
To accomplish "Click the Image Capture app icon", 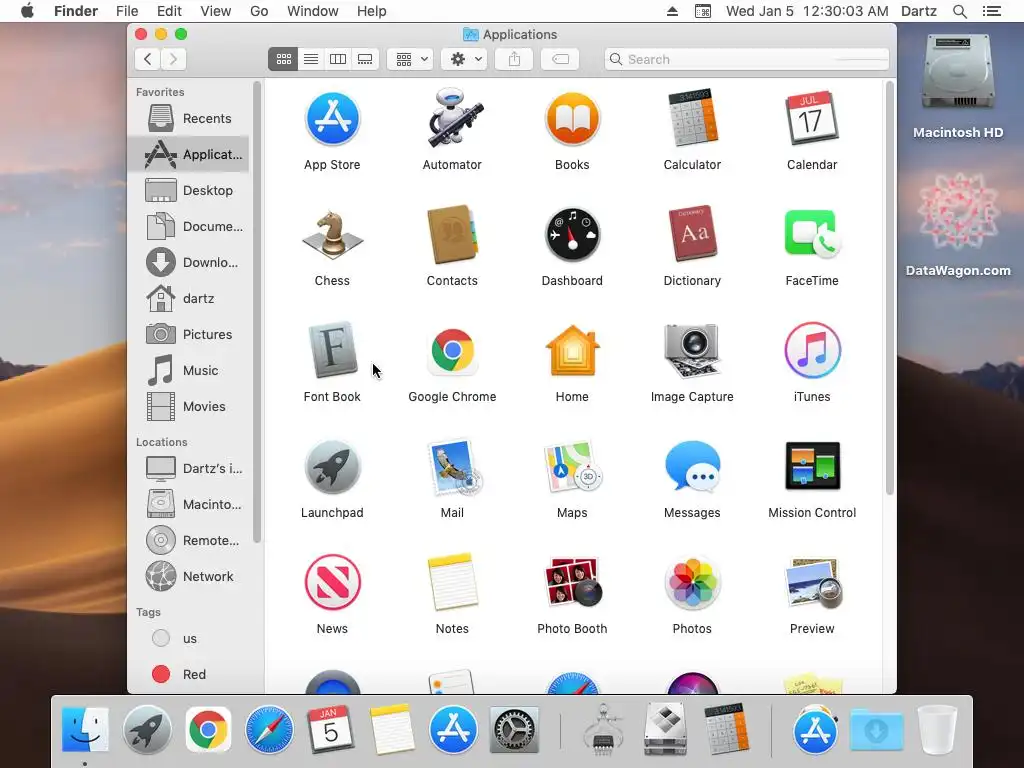I will tap(692, 351).
